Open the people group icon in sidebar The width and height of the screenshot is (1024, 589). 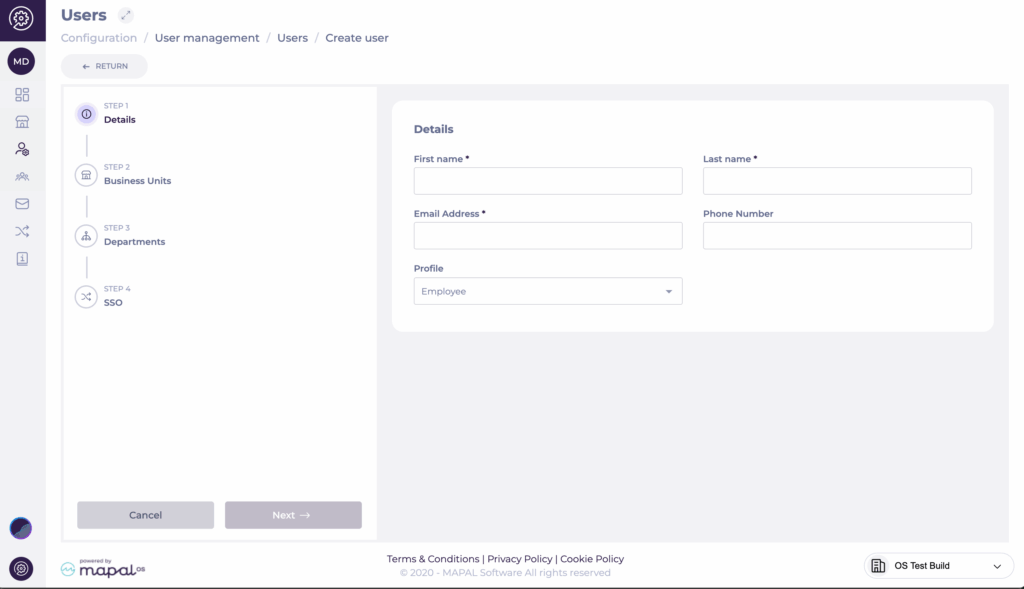(x=22, y=177)
